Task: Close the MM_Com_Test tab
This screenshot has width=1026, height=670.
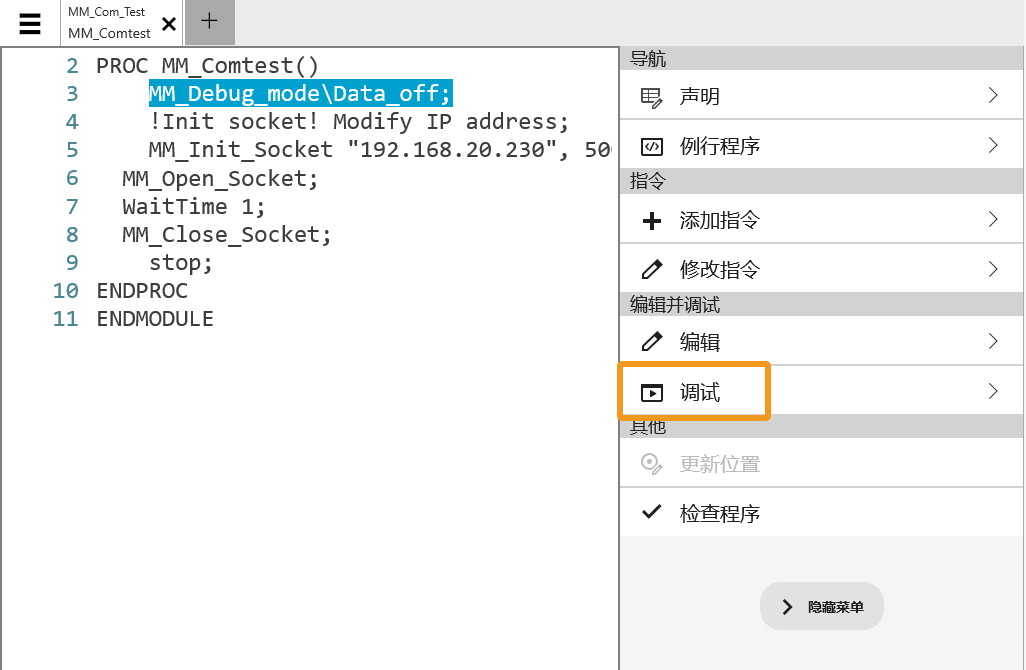Action: pos(169,24)
